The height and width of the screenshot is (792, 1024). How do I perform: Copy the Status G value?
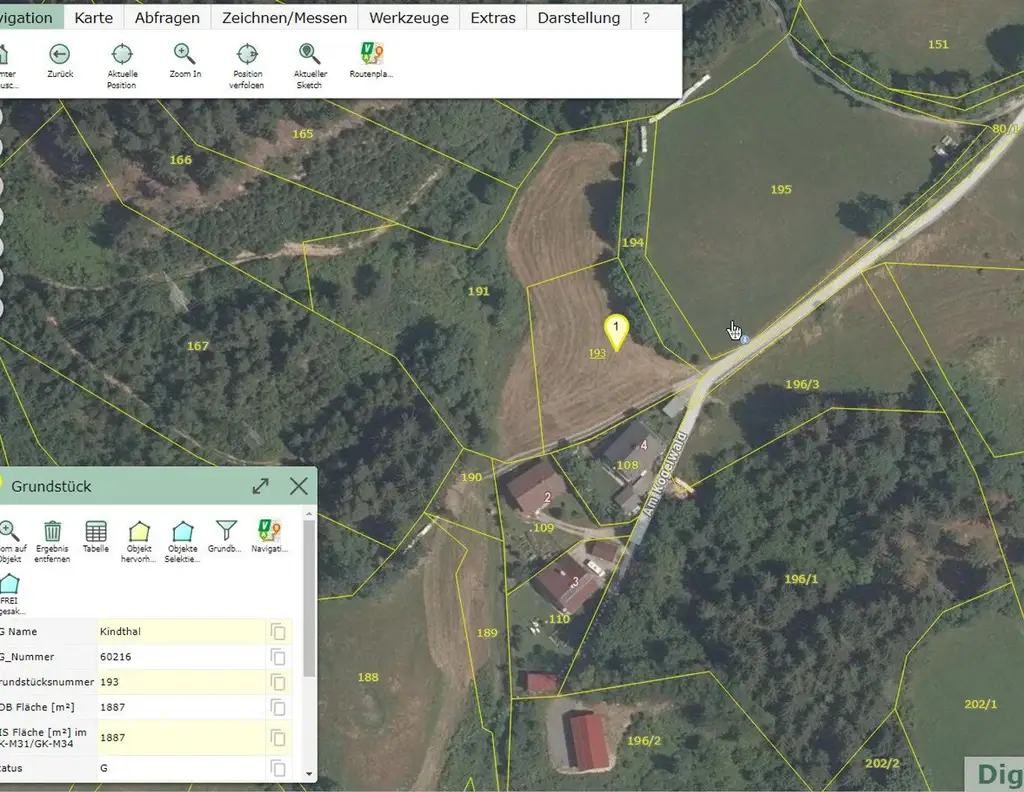pos(278,768)
